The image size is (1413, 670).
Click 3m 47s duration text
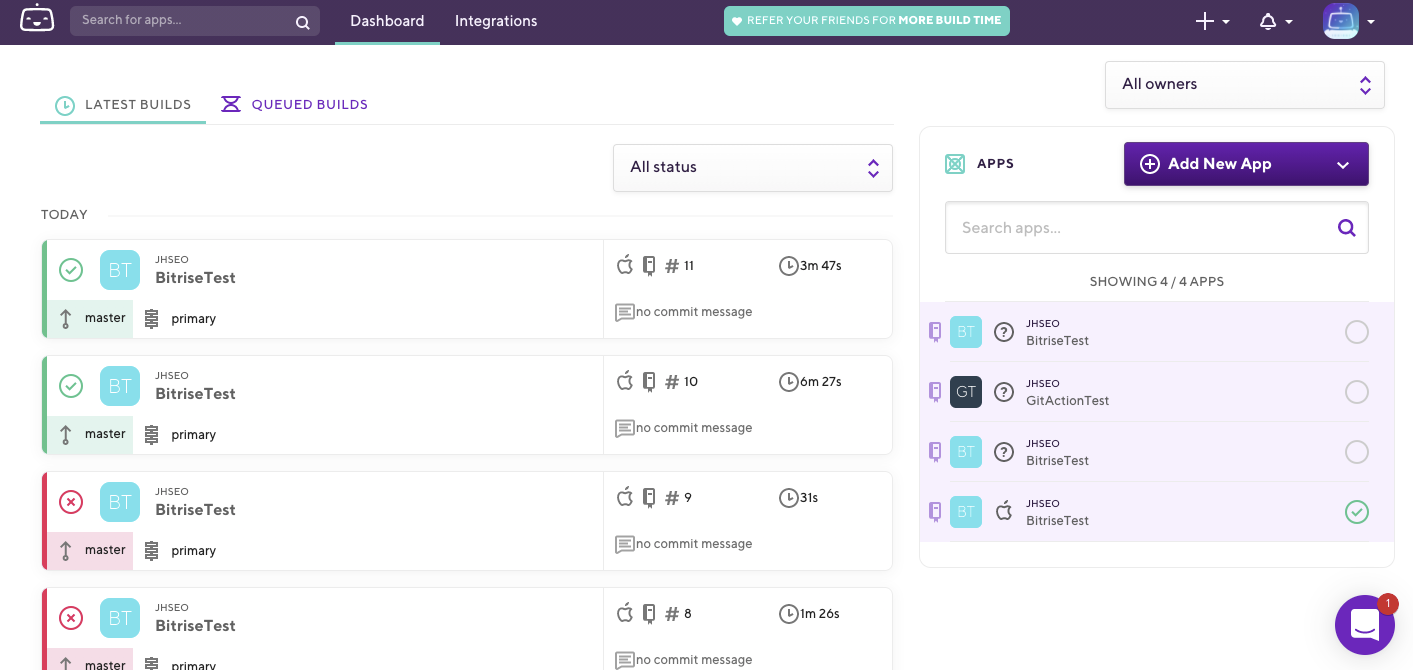click(x=821, y=266)
